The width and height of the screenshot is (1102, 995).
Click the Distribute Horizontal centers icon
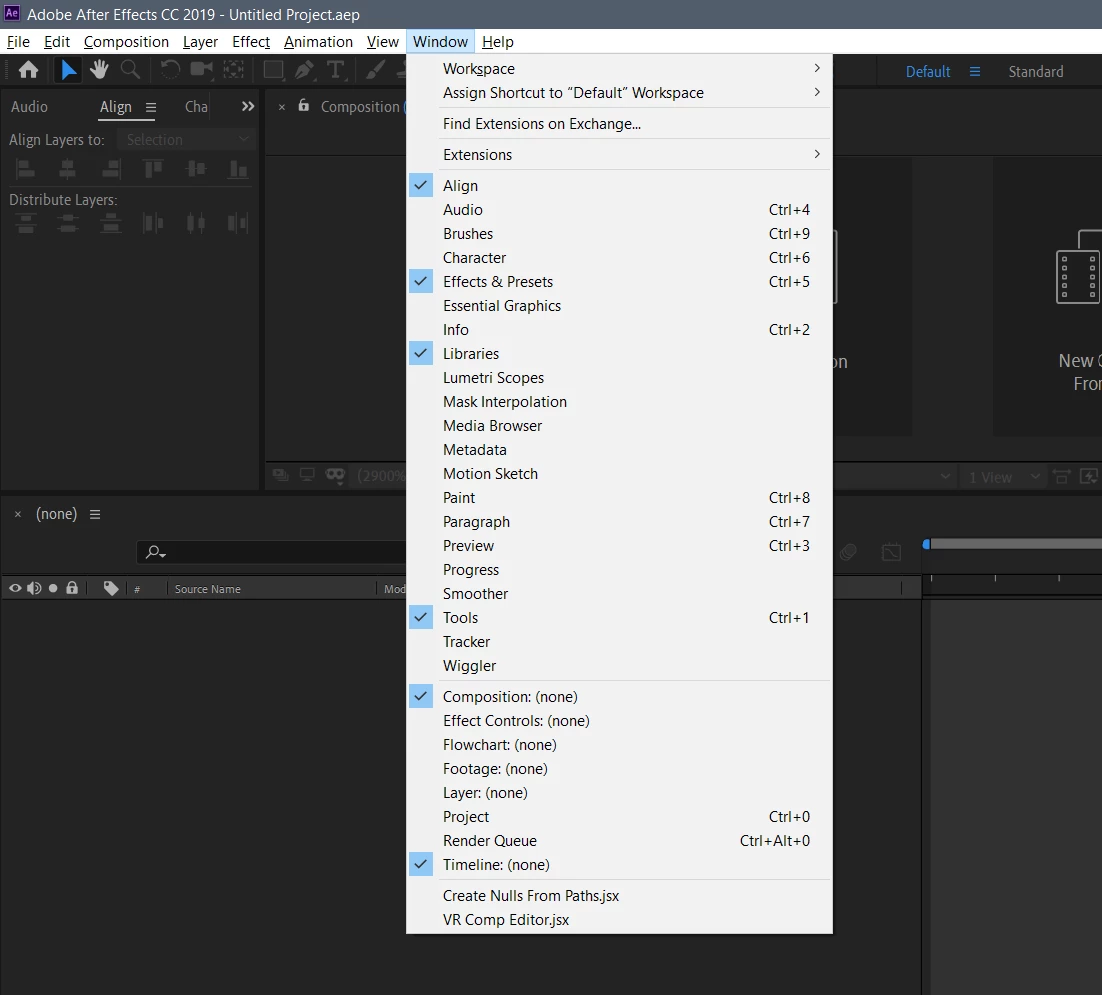(x=196, y=223)
